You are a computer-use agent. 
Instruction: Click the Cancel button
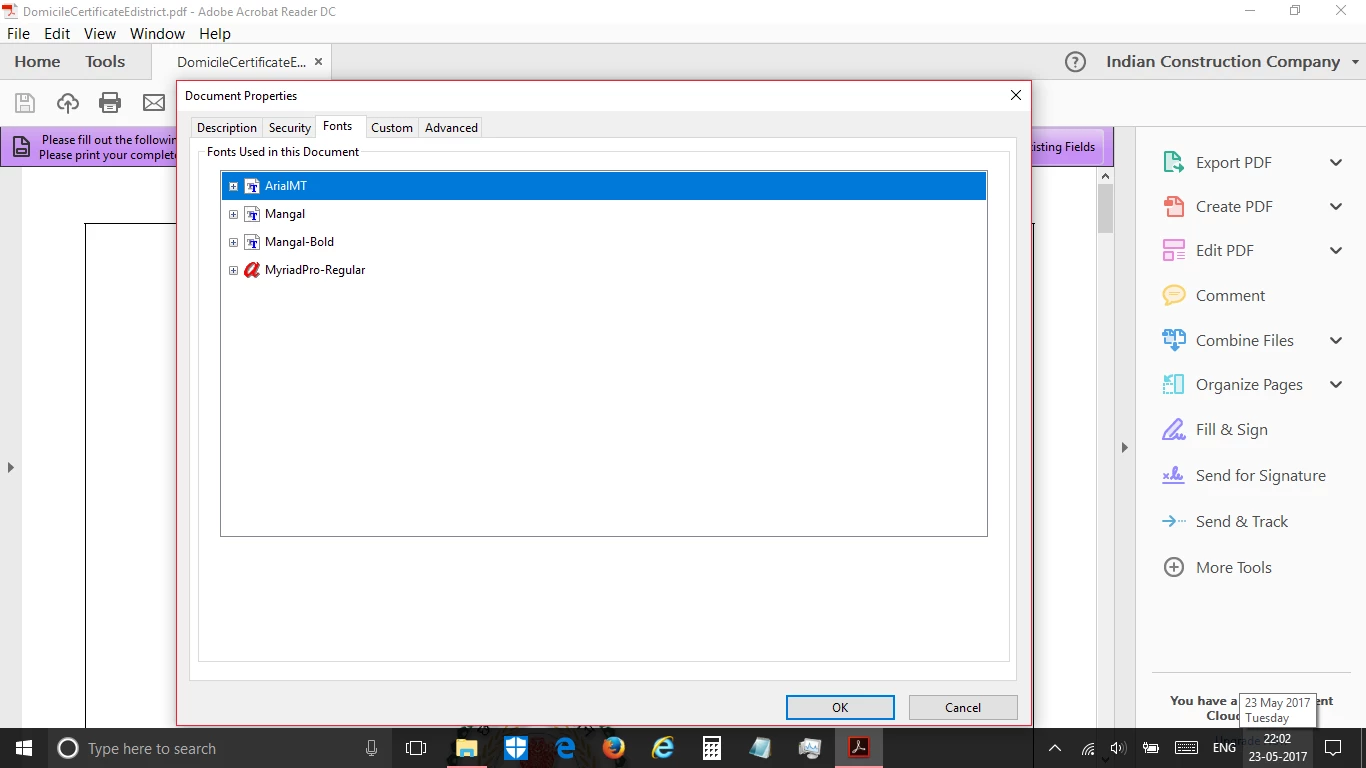click(963, 707)
